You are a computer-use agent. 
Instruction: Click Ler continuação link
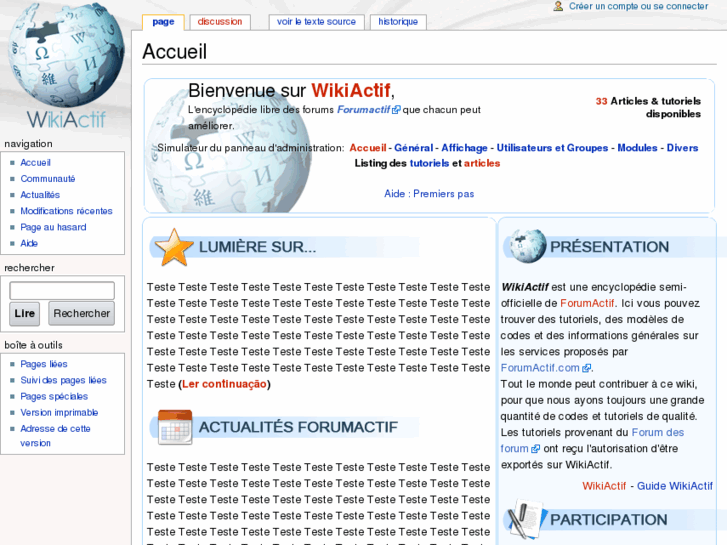(224, 384)
